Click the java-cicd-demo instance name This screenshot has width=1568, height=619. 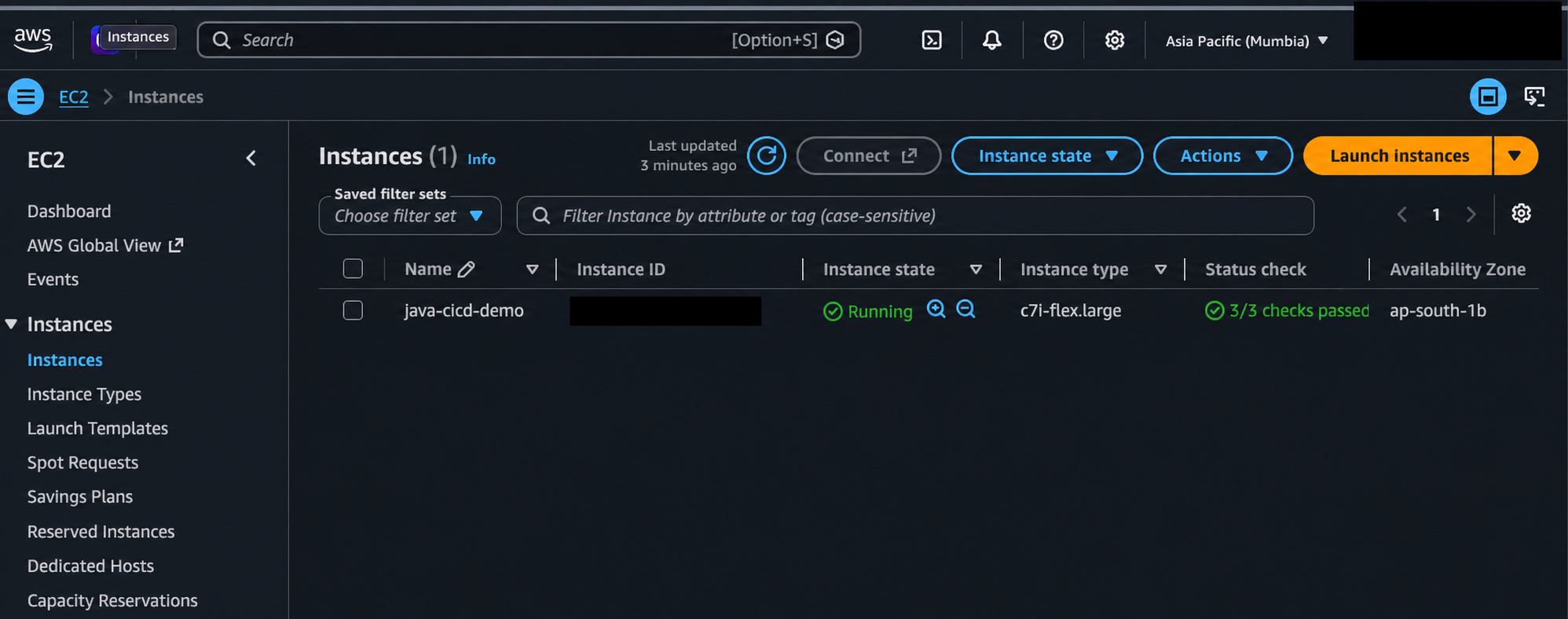point(463,311)
